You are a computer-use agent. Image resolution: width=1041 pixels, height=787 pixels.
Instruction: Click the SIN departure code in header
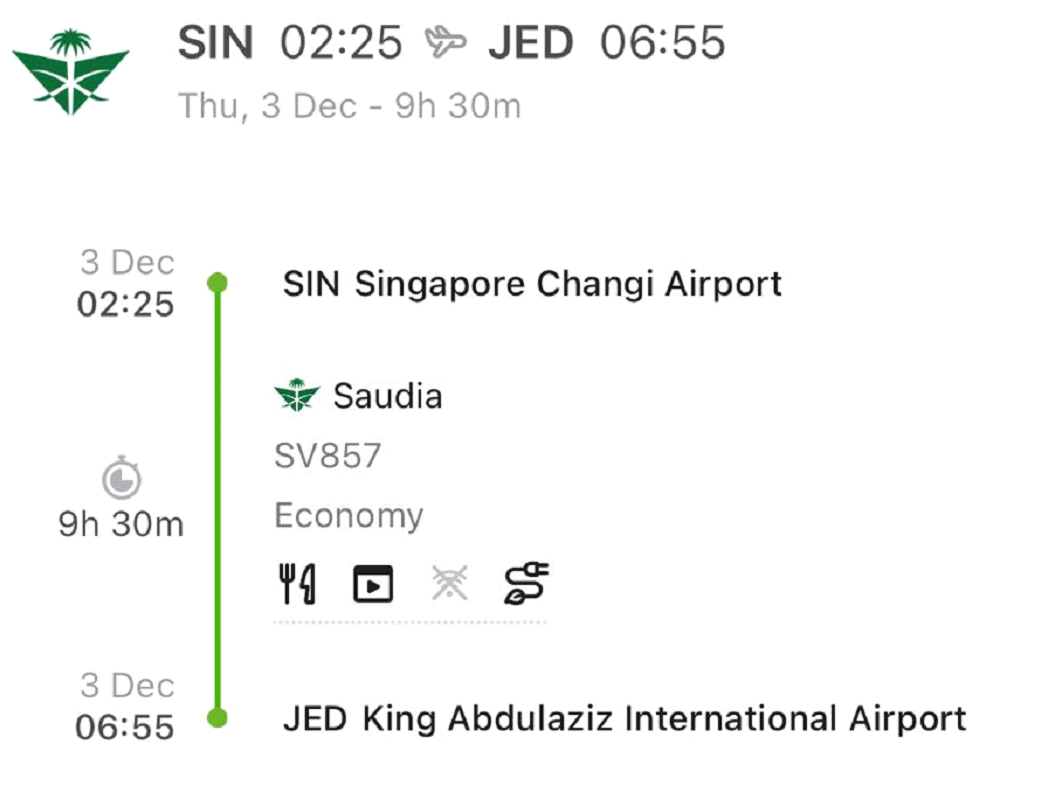point(215,43)
